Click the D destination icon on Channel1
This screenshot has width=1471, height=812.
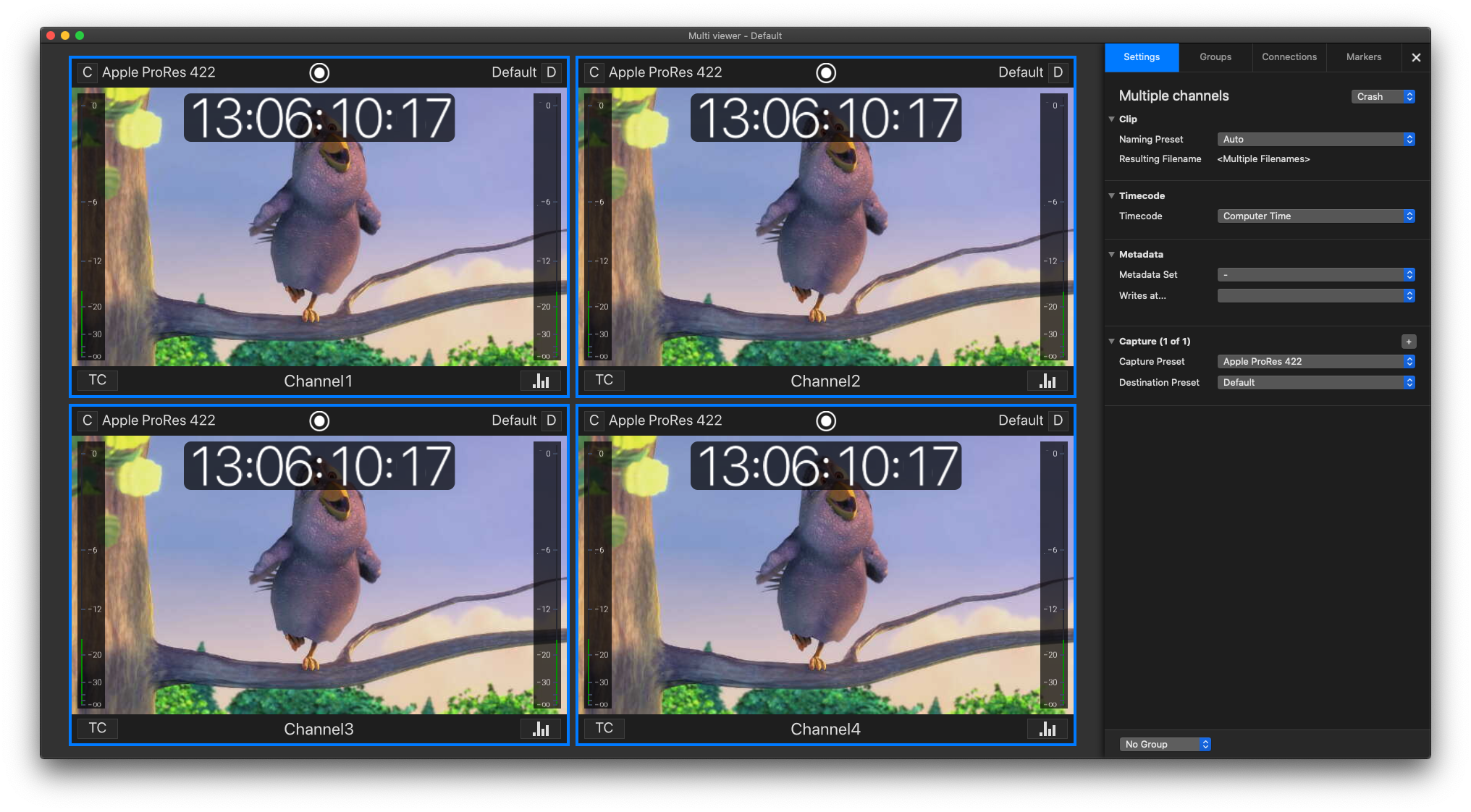(x=552, y=72)
